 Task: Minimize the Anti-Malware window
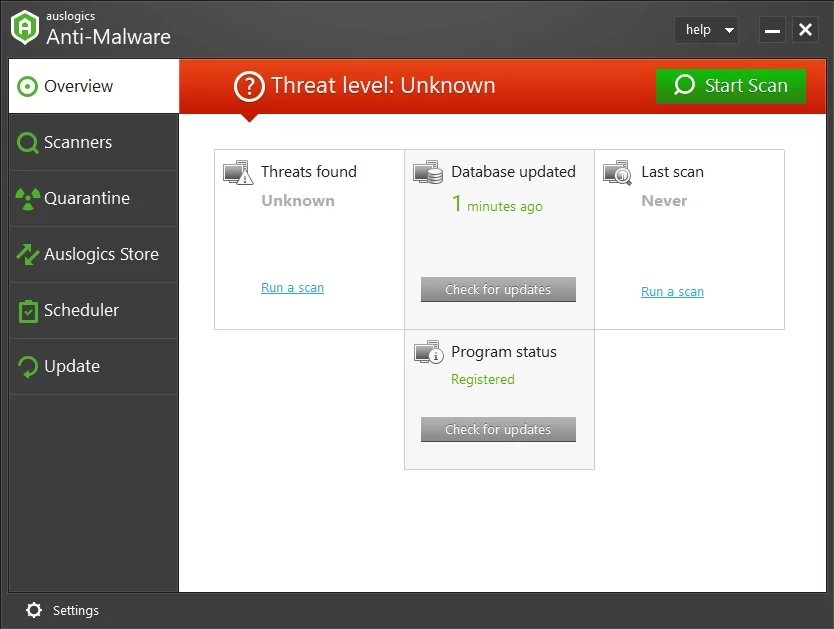[772, 30]
